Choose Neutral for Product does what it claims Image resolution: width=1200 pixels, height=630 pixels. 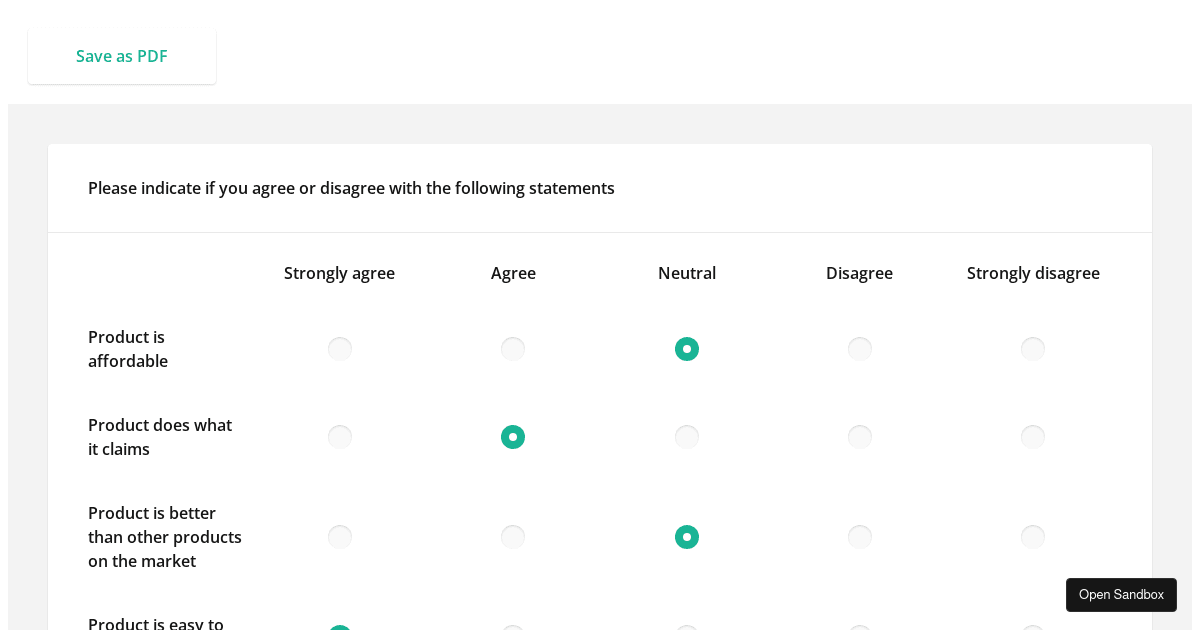click(687, 437)
